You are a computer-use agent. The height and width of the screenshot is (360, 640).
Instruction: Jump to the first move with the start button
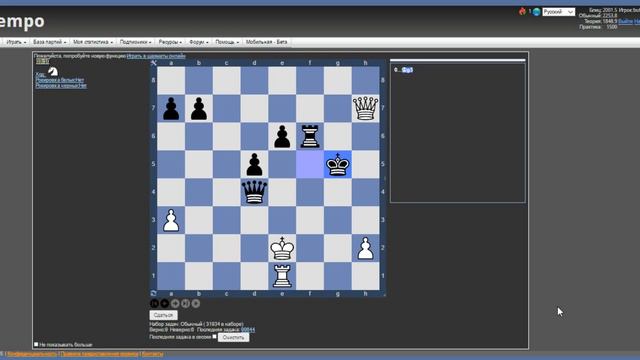(154, 303)
